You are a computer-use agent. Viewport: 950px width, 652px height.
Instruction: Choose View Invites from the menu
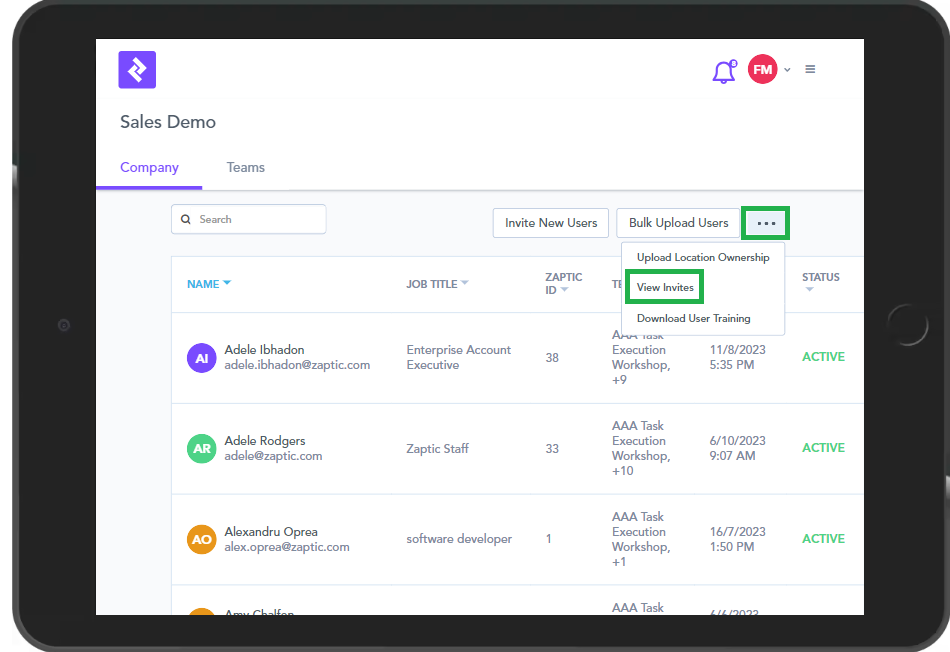[665, 288]
